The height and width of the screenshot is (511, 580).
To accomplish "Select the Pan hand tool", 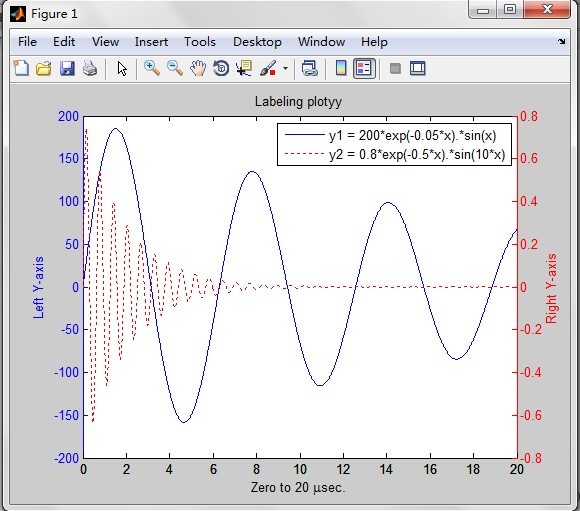I will [x=198, y=68].
